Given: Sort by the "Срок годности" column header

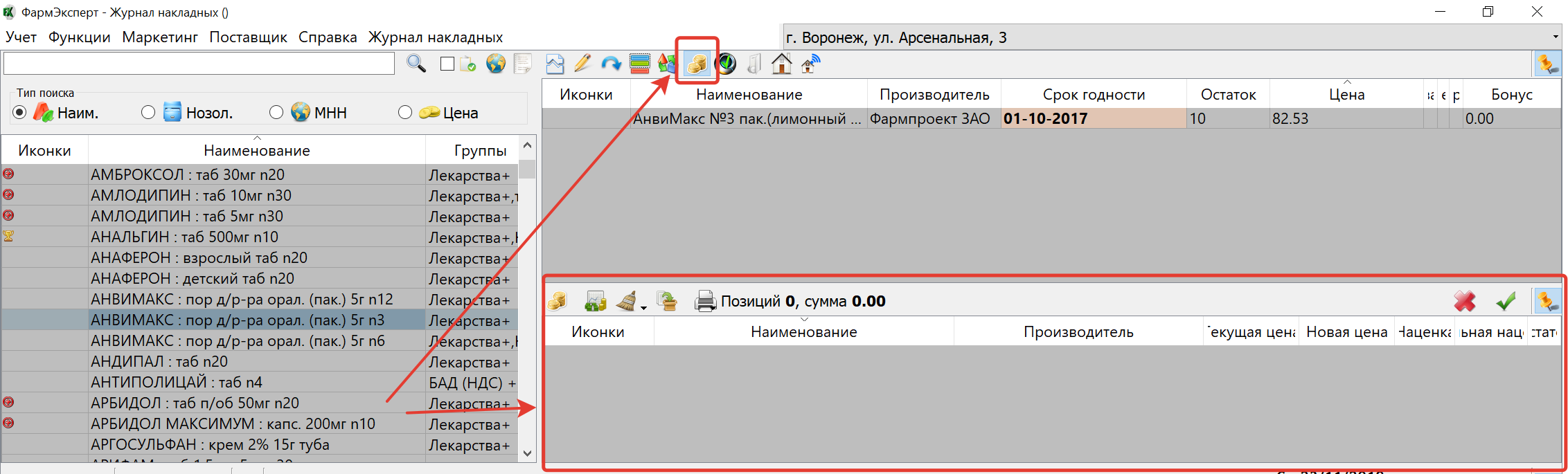Looking at the screenshot, I should [1094, 95].
